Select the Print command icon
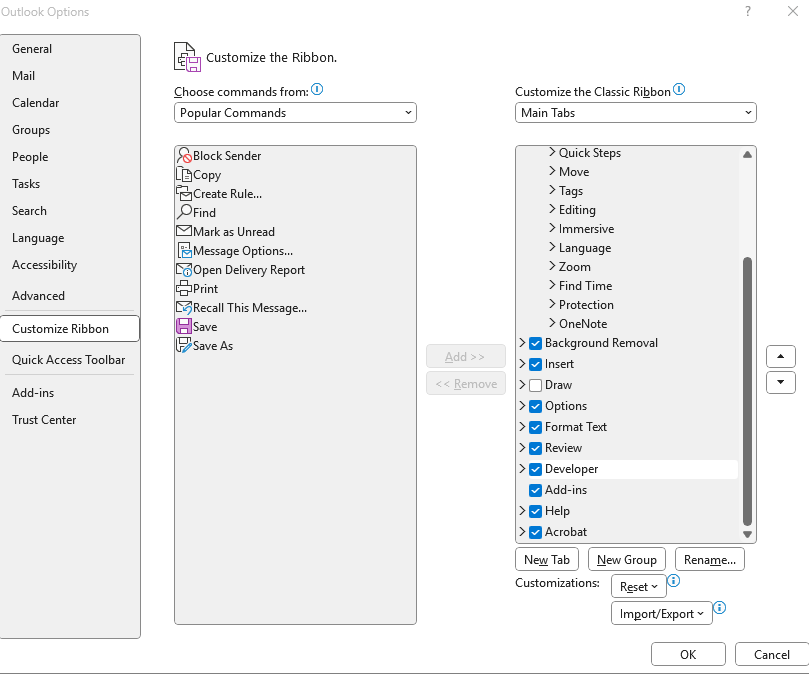This screenshot has width=809, height=674. (185, 288)
